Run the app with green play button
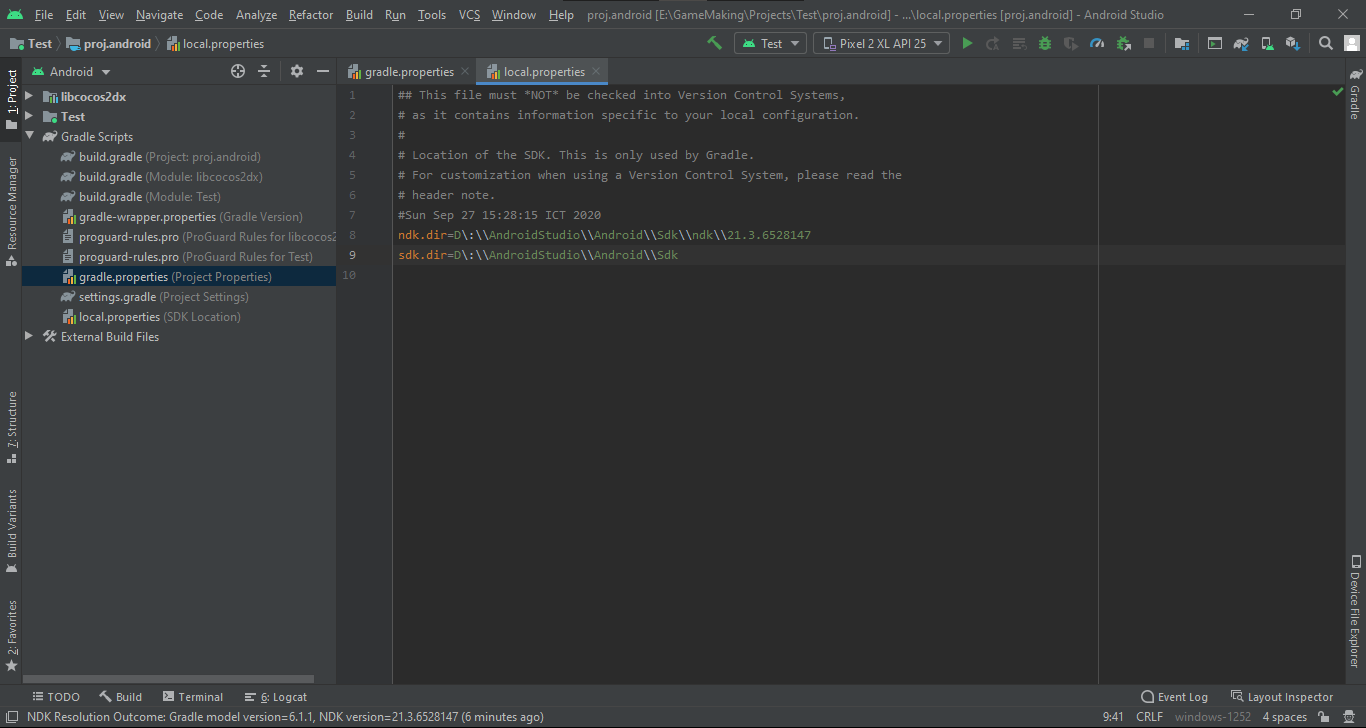The height and width of the screenshot is (728, 1366). pyautogui.click(x=967, y=43)
